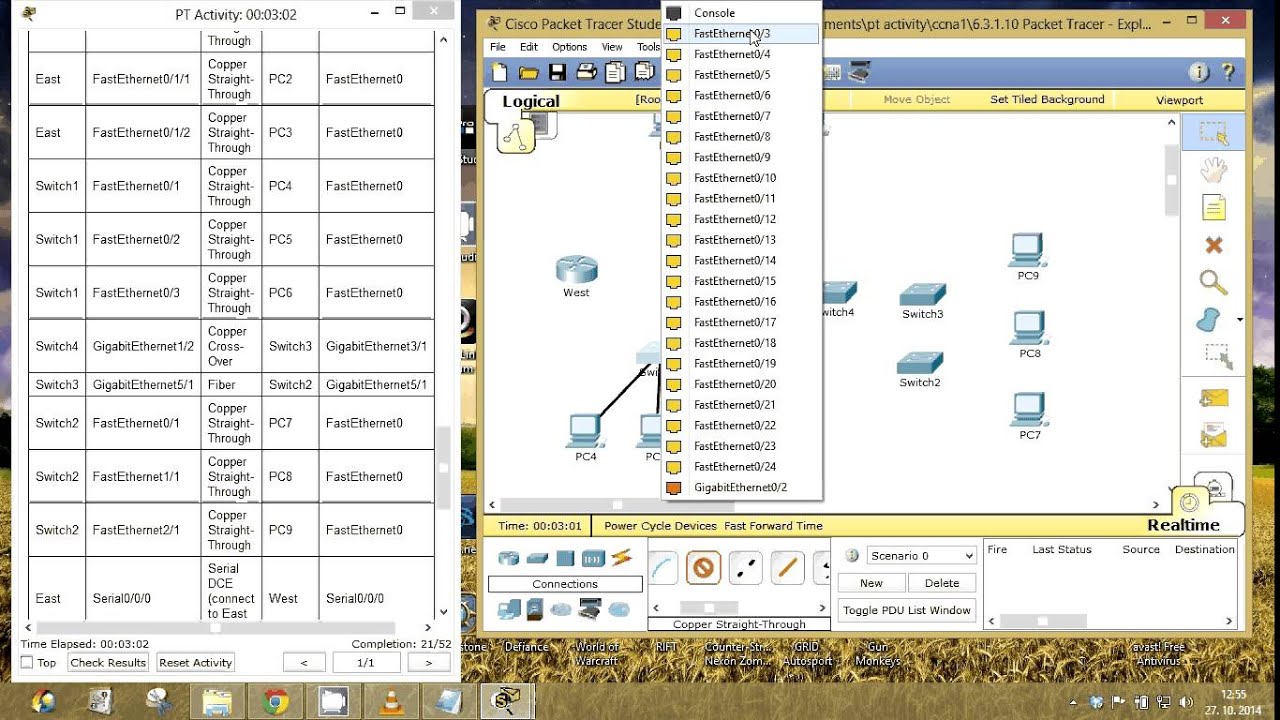1280x720 pixels.
Task: Go to previous activity page
Action: pos(304,662)
